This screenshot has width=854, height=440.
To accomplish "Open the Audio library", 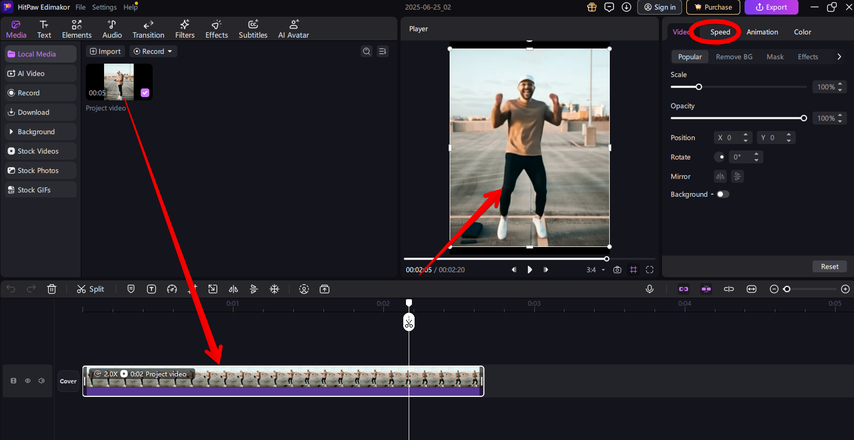I will click(x=112, y=29).
